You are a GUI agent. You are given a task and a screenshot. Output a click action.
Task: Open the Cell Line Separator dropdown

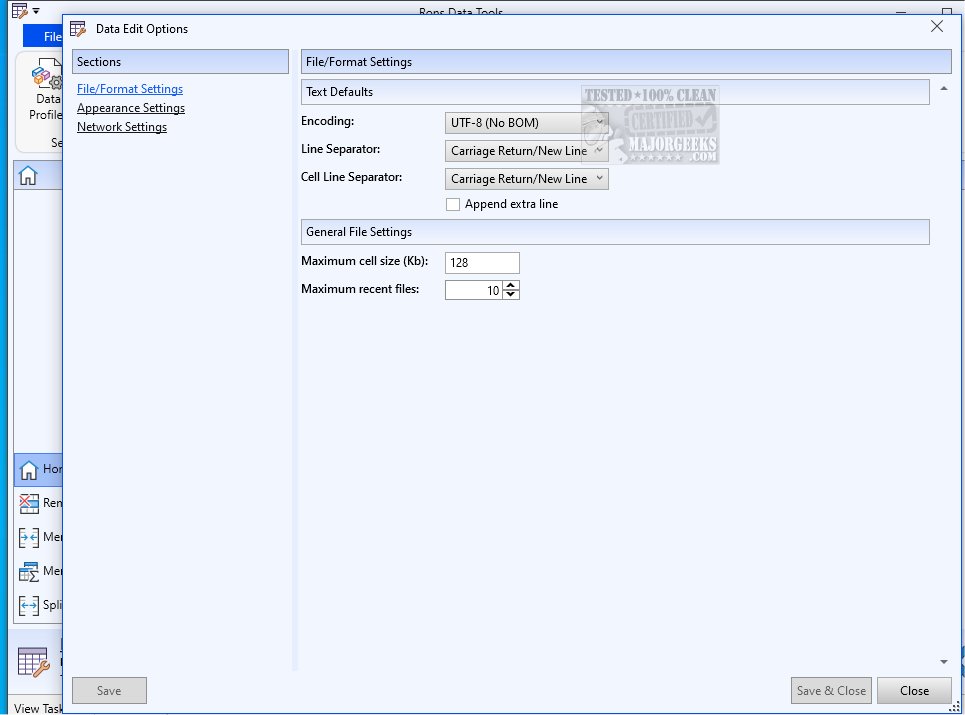[x=526, y=178]
